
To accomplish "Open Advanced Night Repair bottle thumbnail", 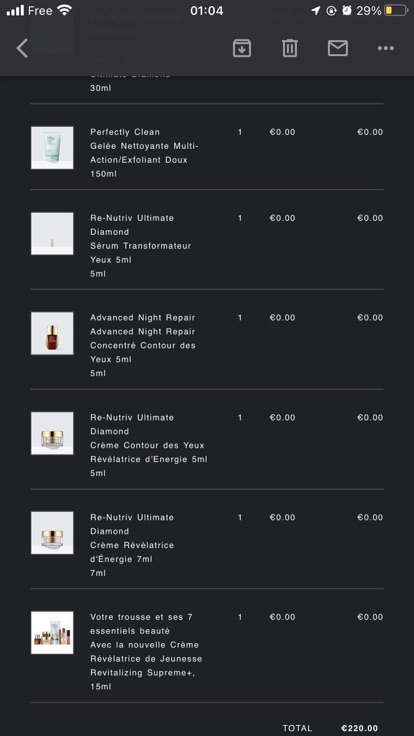I will [x=52, y=333].
